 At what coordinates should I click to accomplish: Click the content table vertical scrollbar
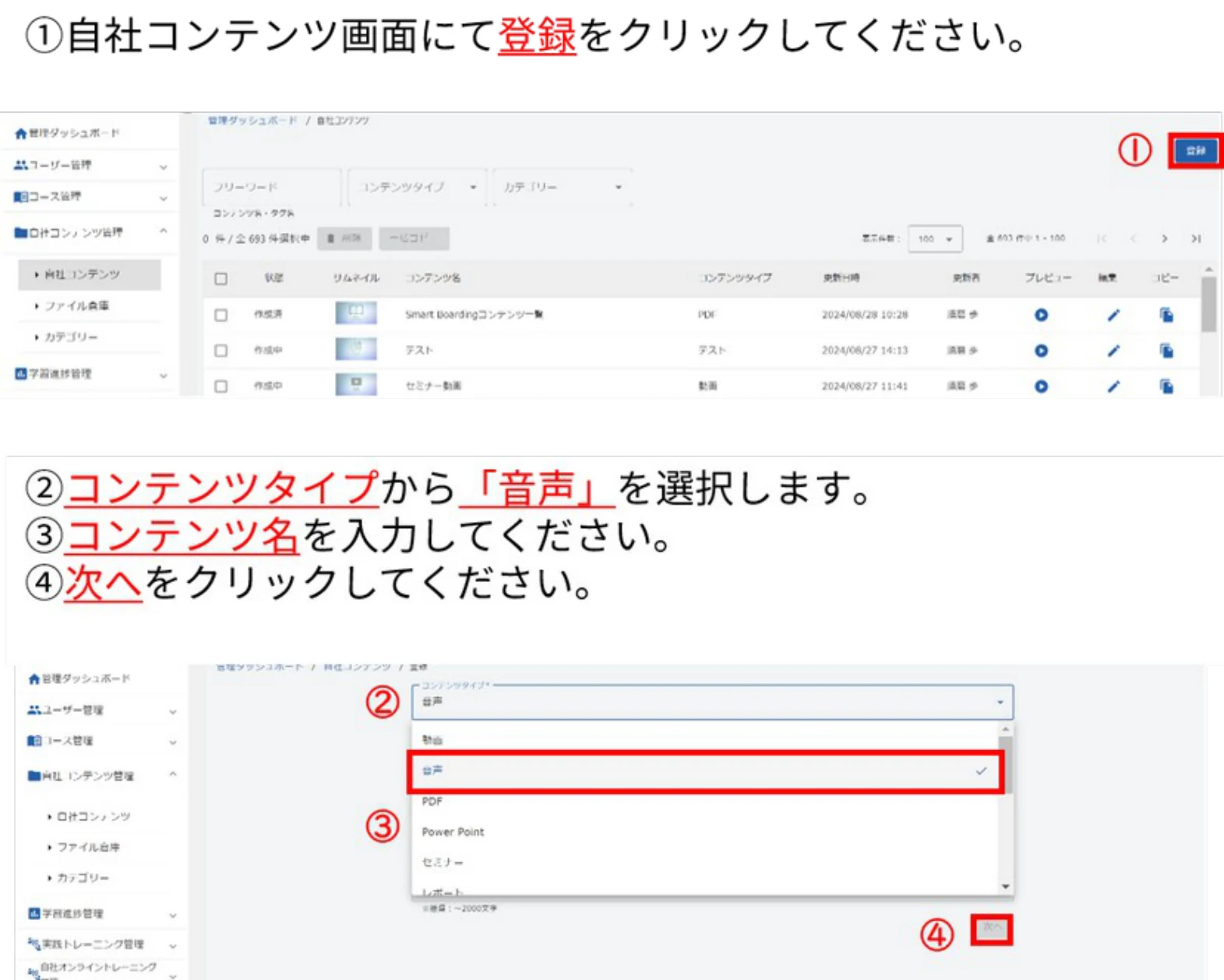1208,305
